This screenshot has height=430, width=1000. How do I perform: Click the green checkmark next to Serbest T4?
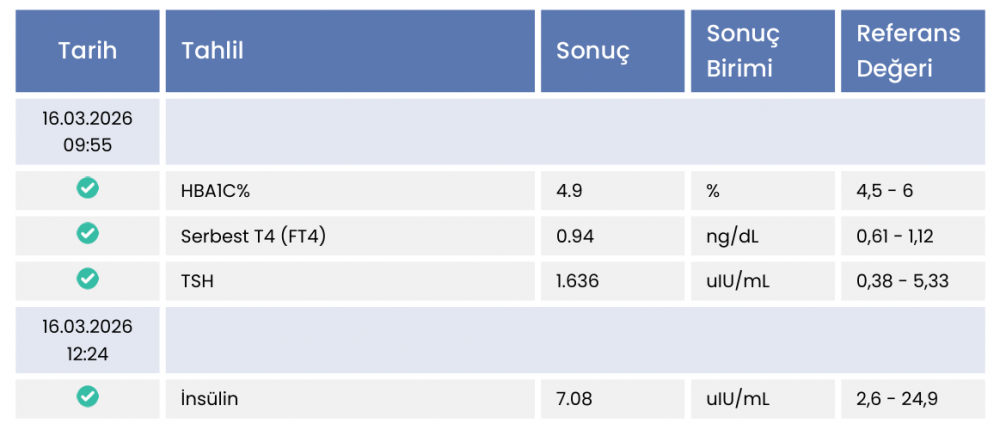pyautogui.click(x=88, y=234)
